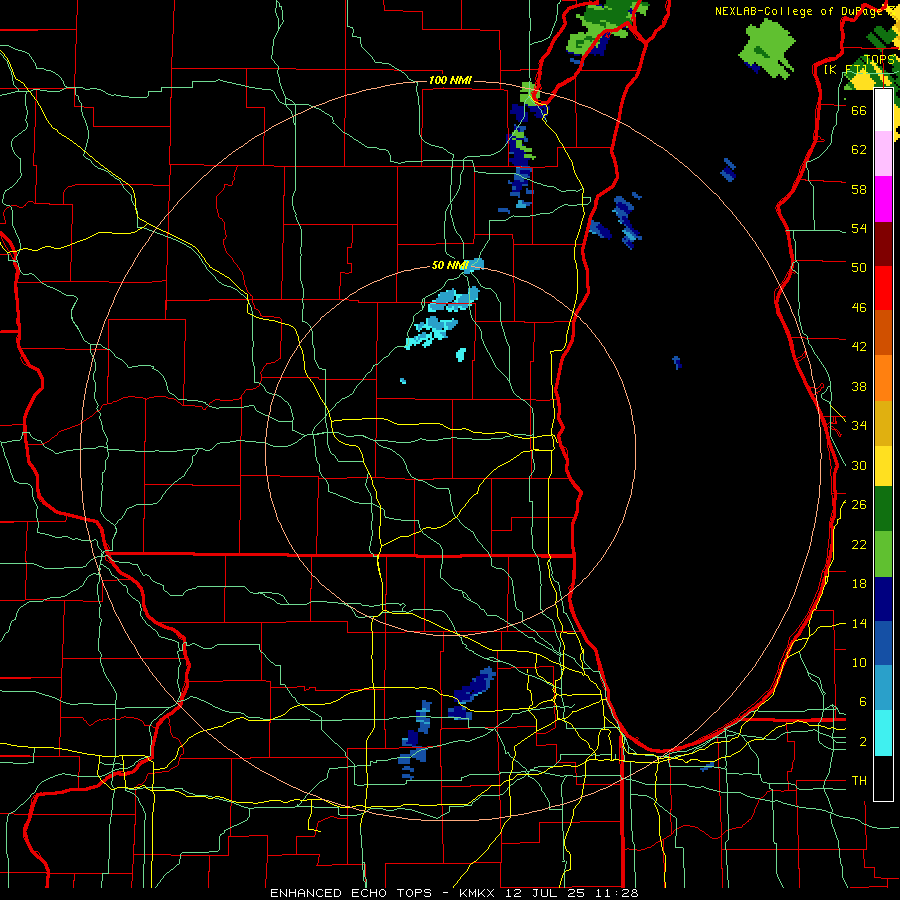Click the gold legend color band
This screenshot has width=900, height=900.
(x=883, y=423)
